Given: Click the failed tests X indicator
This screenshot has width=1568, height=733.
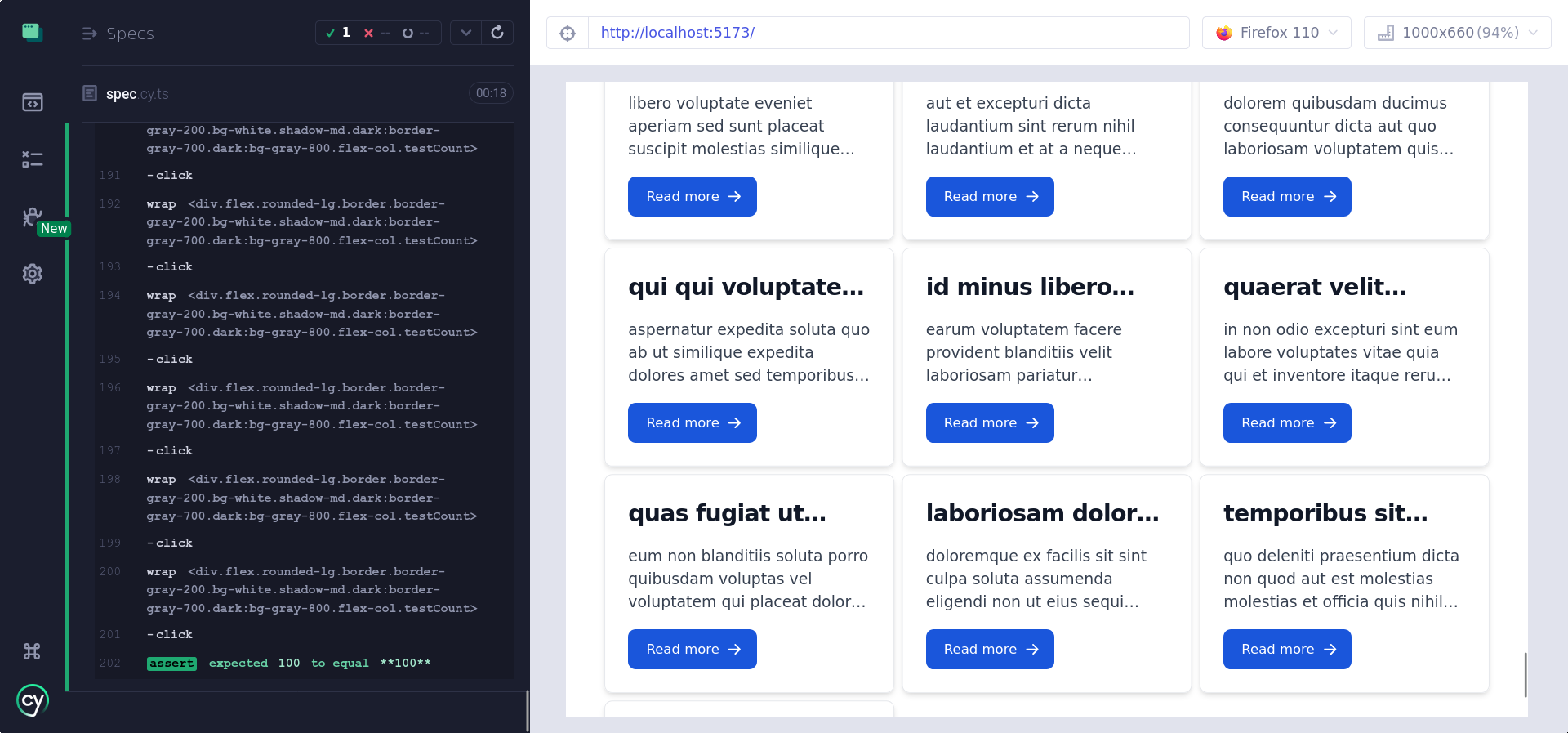Looking at the screenshot, I should tap(376, 33).
